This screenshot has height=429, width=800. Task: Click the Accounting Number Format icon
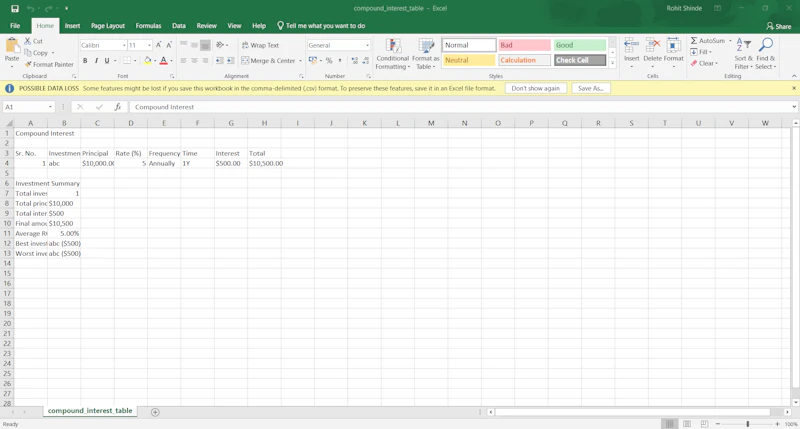tap(313, 61)
